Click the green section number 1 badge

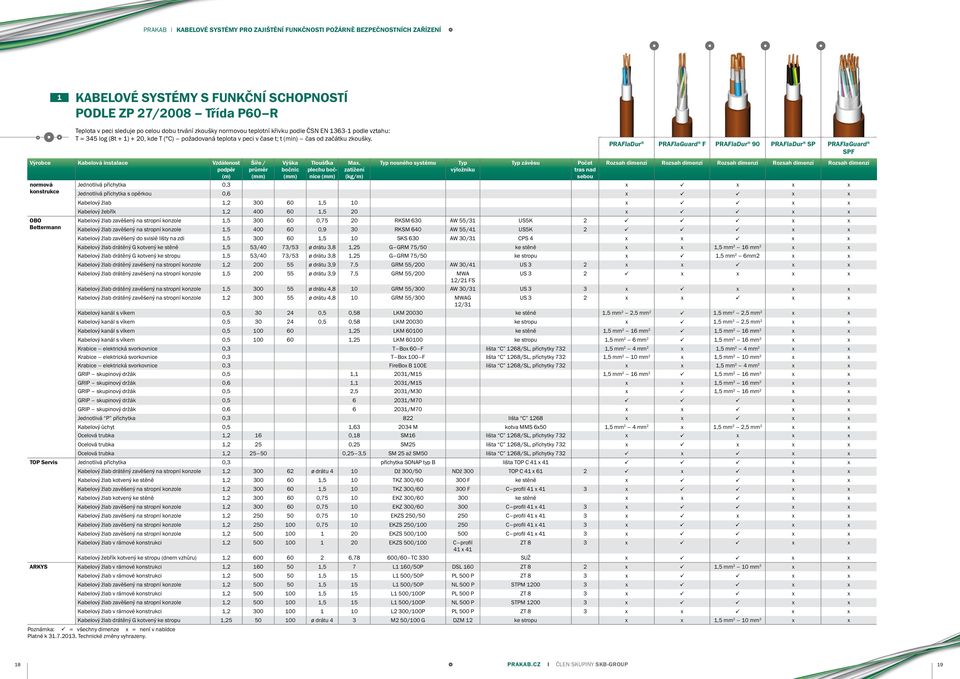coord(59,97)
